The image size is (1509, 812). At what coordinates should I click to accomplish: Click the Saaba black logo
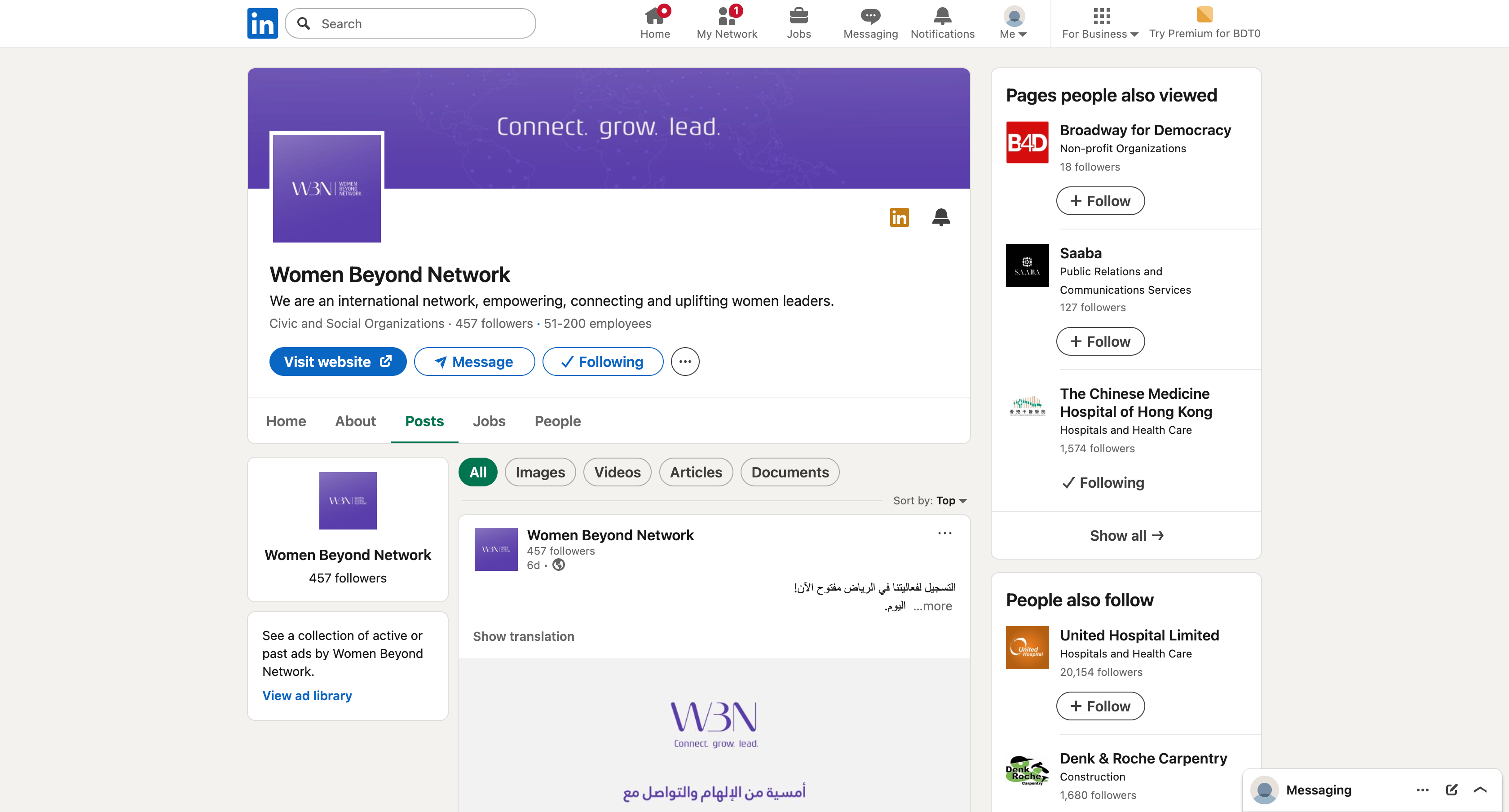coord(1027,265)
